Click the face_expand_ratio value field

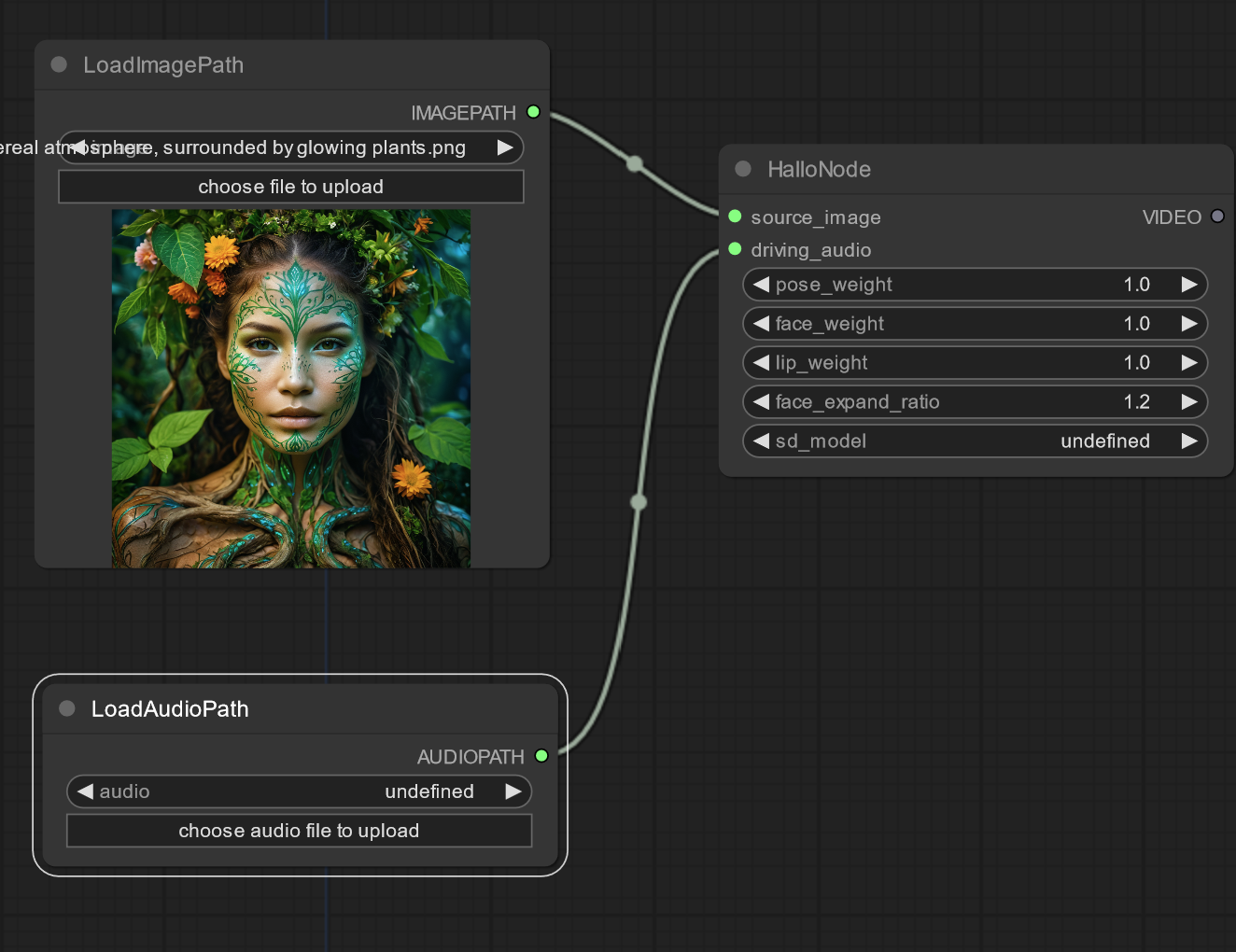click(x=1137, y=401)
